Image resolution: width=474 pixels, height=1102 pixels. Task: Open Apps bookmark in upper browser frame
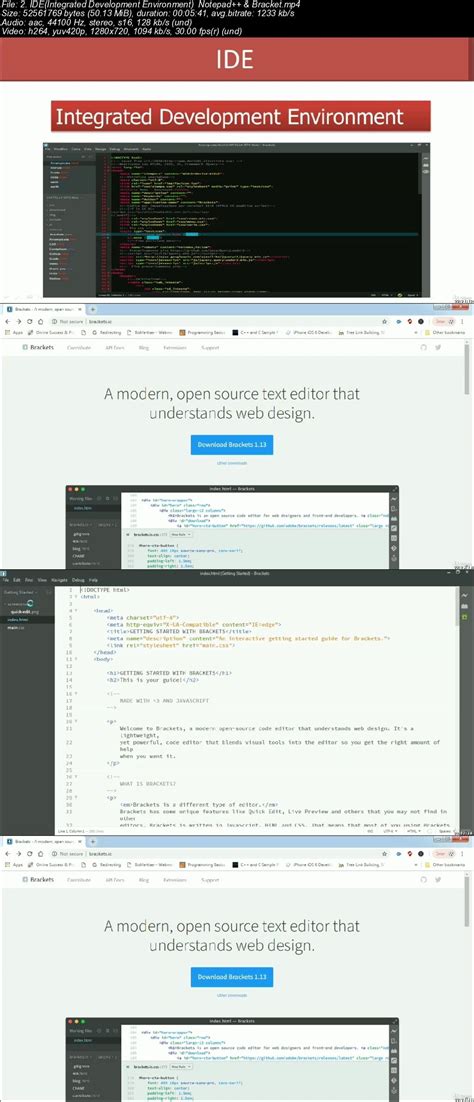pos(15,334)
